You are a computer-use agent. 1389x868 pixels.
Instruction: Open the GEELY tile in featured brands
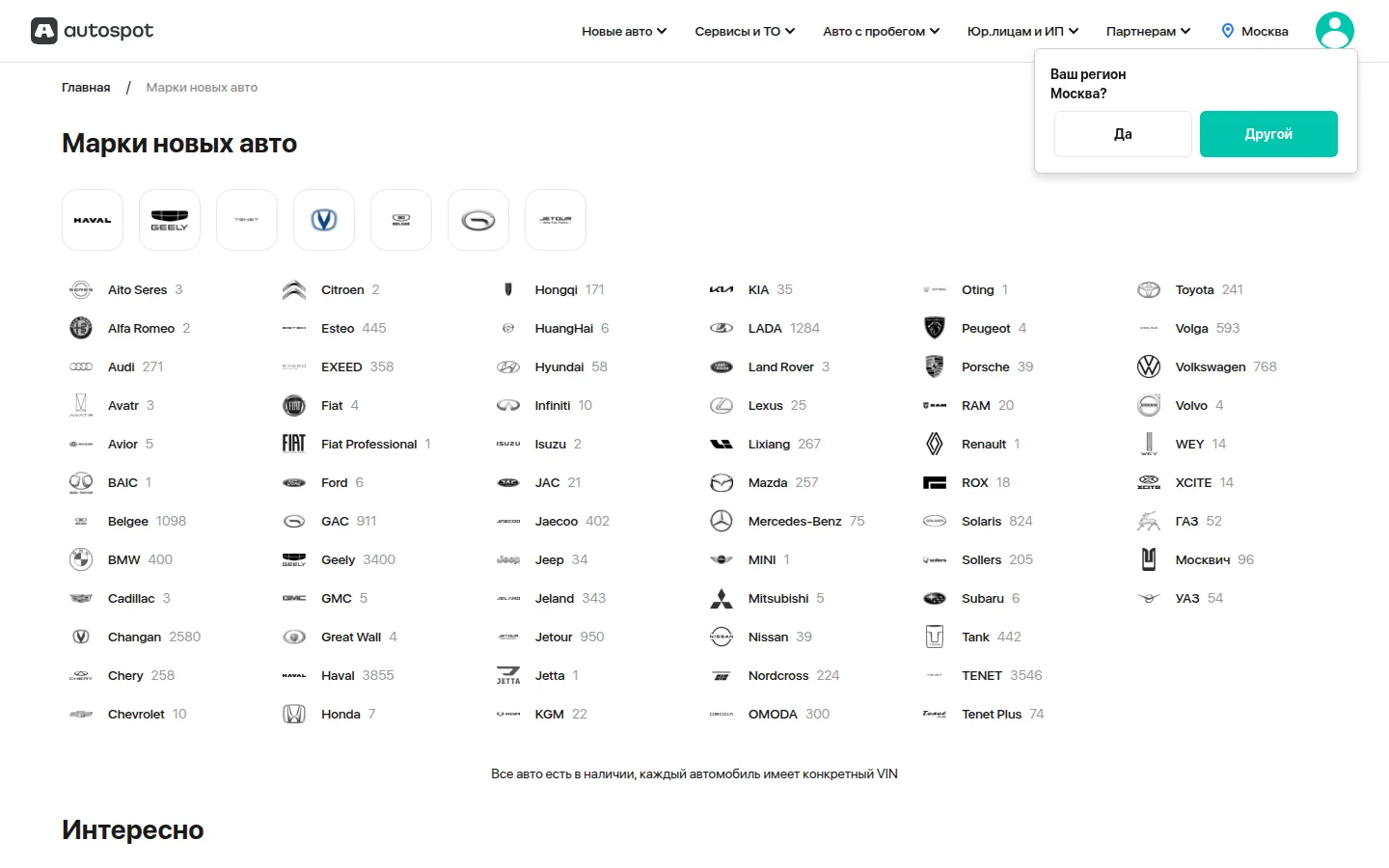tap(170, 220)
